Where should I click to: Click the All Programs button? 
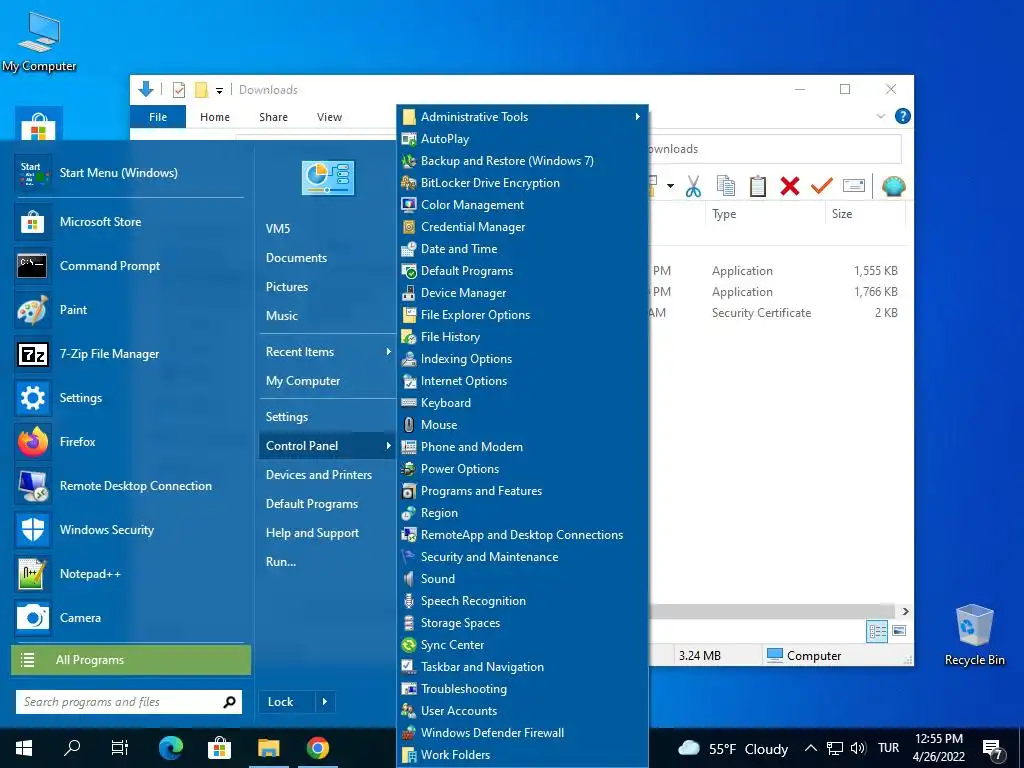coord(131,660)
